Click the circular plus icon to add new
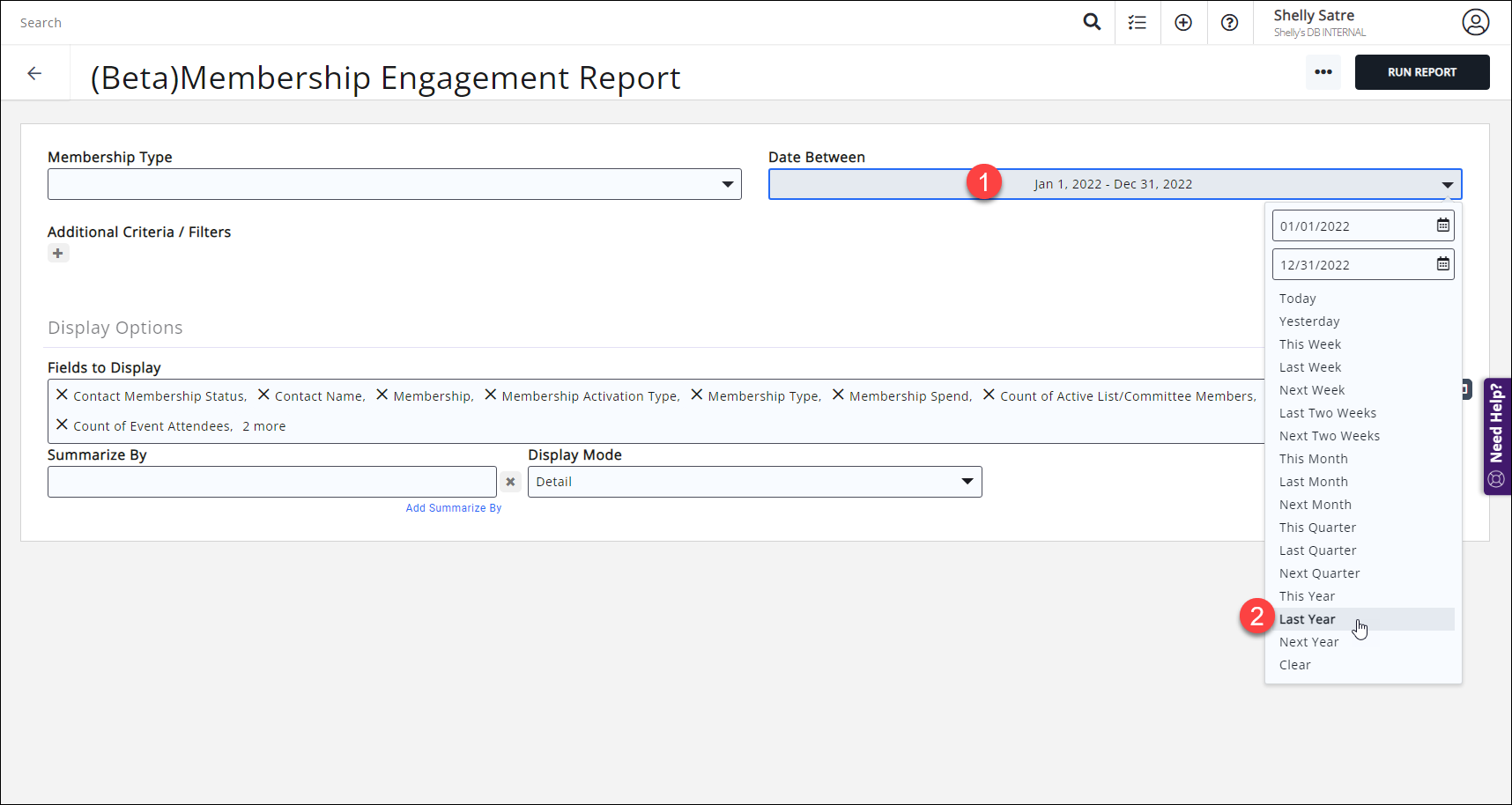 pos(1183,21)
